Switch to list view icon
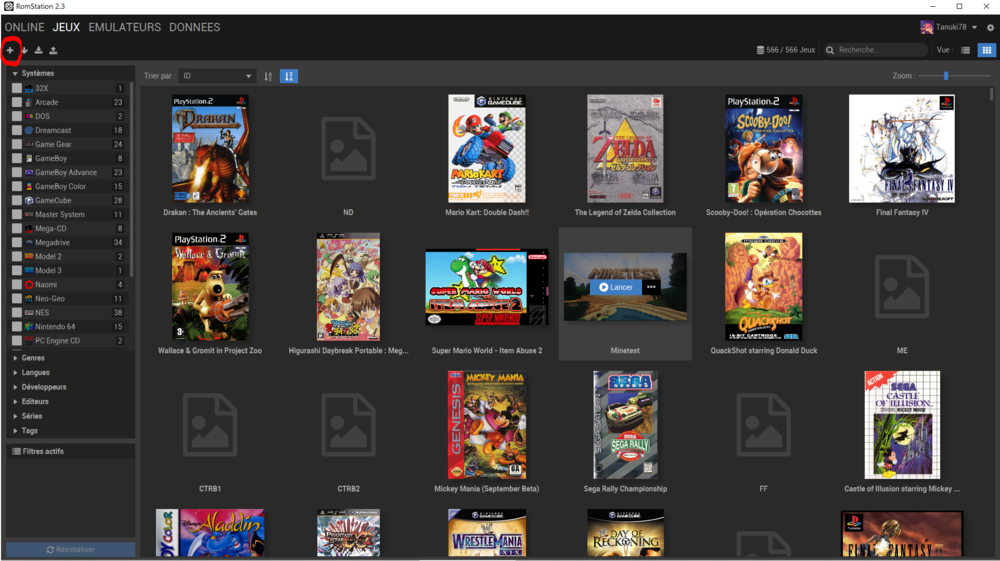Screen dimensions: 1000x561 coord(966,50)
